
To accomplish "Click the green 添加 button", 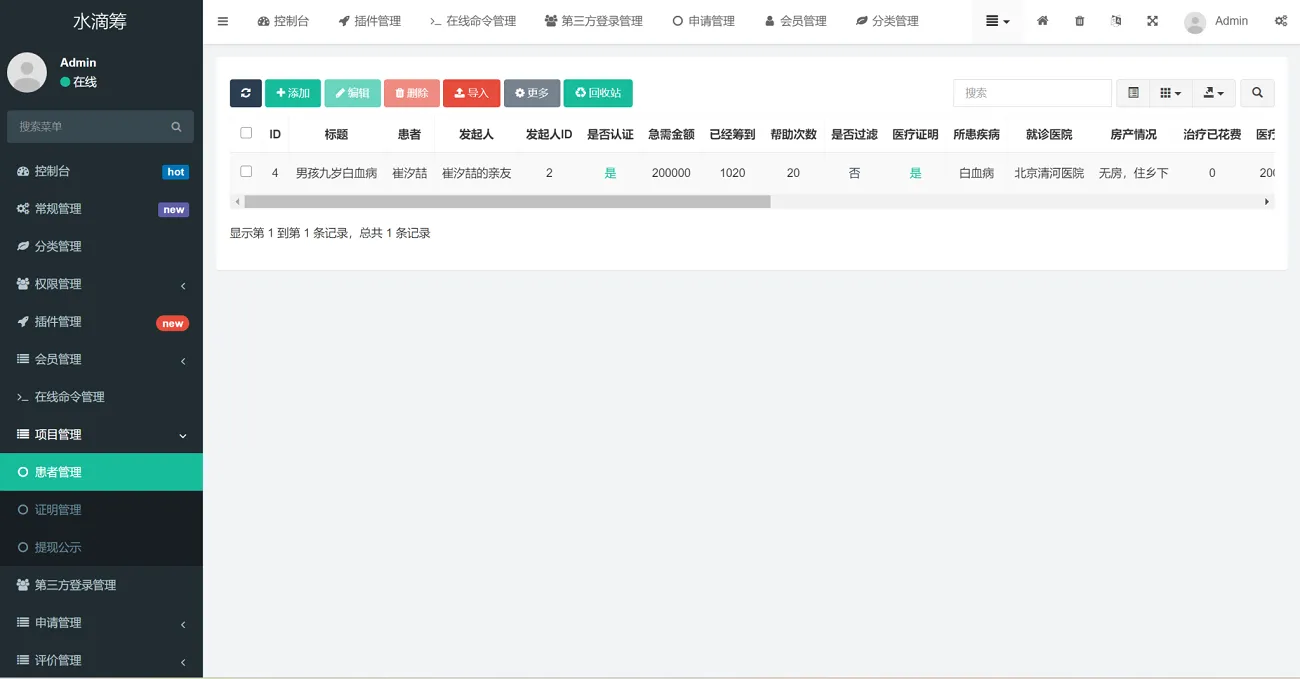I will (x=292, y=93).
